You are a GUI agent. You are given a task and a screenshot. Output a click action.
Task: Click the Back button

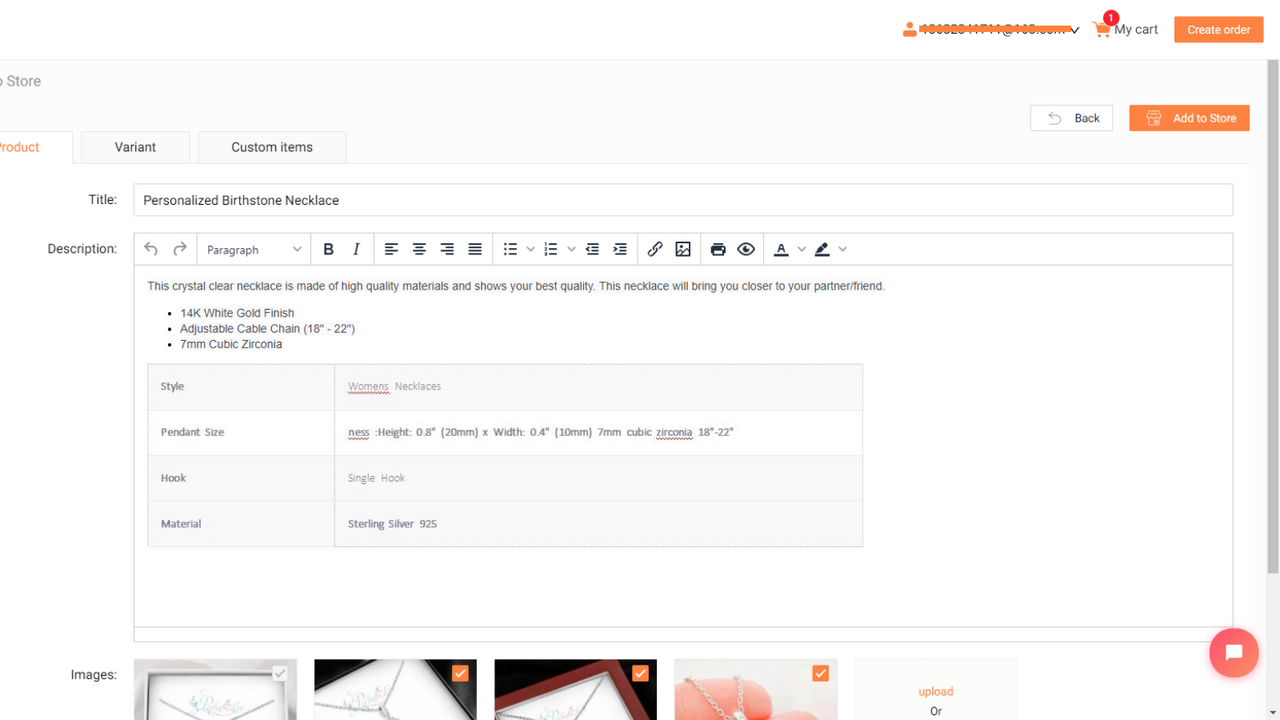pyautogui.click(x=1071, y=118)
